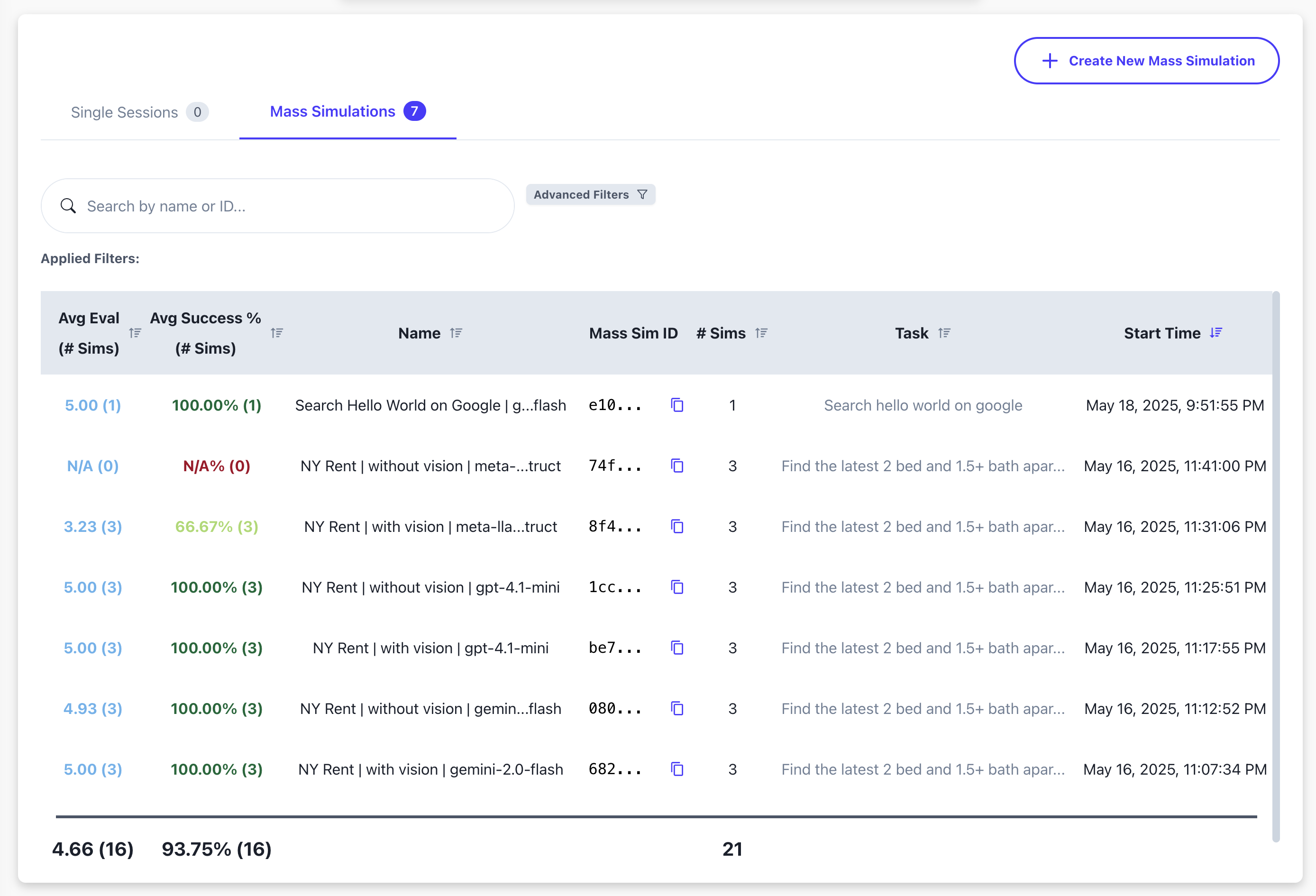
Task: Copy the 682... Mass Sim ID
Action: point(677,768)
